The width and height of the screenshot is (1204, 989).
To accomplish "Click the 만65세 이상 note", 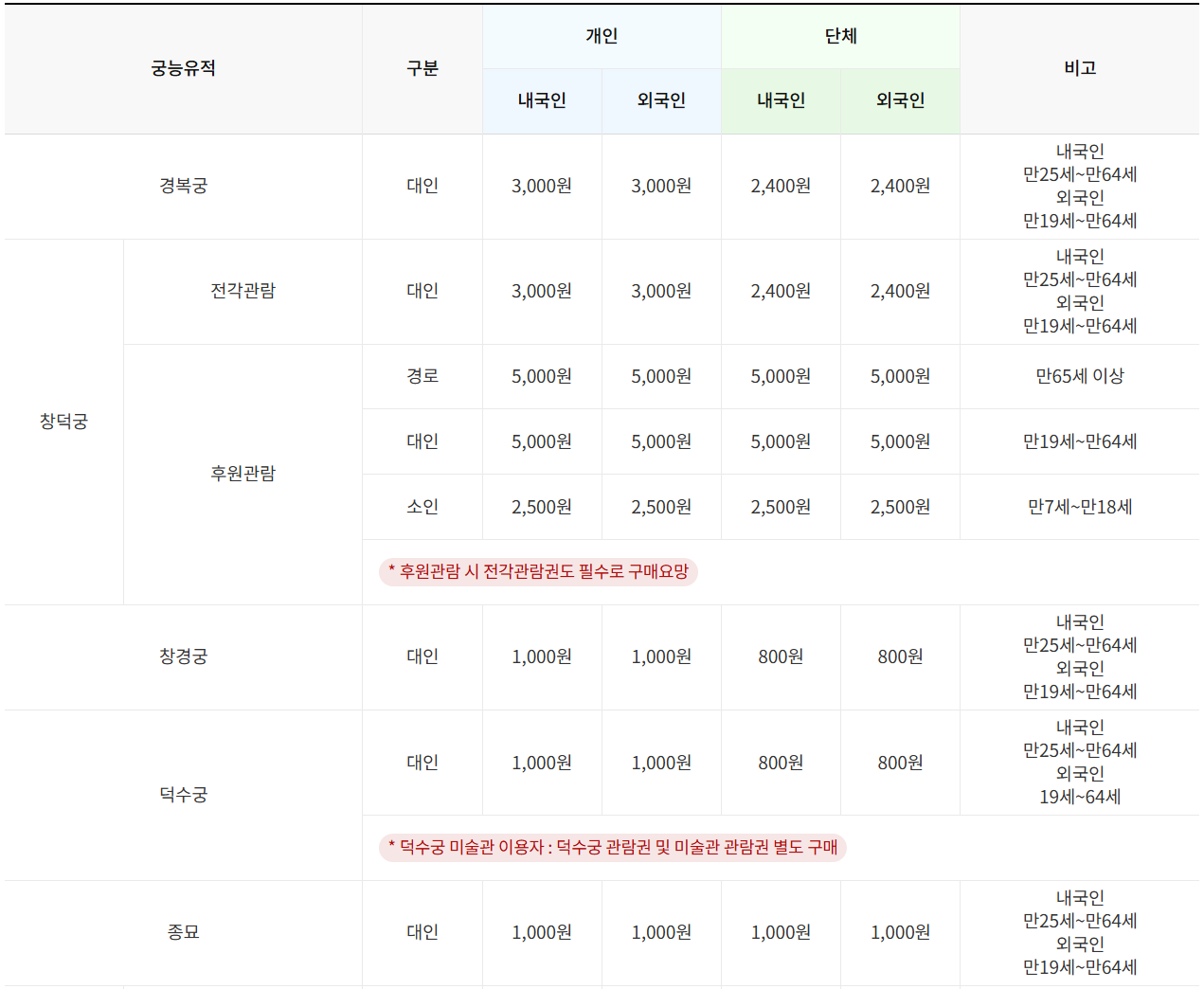I will click(x=1080, y=376).
